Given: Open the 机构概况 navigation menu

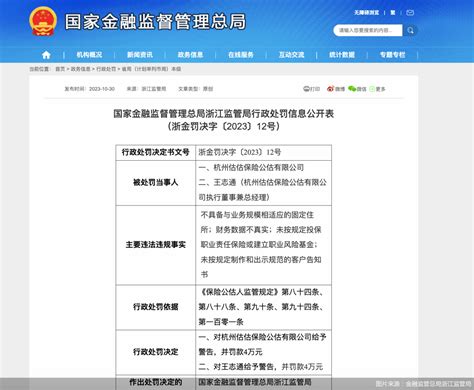Looking at the screenshot, I should tap(89, 55).
